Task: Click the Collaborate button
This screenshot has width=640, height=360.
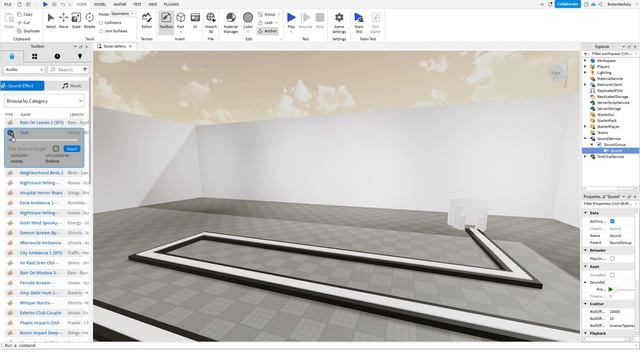Action: click(568, 4)
